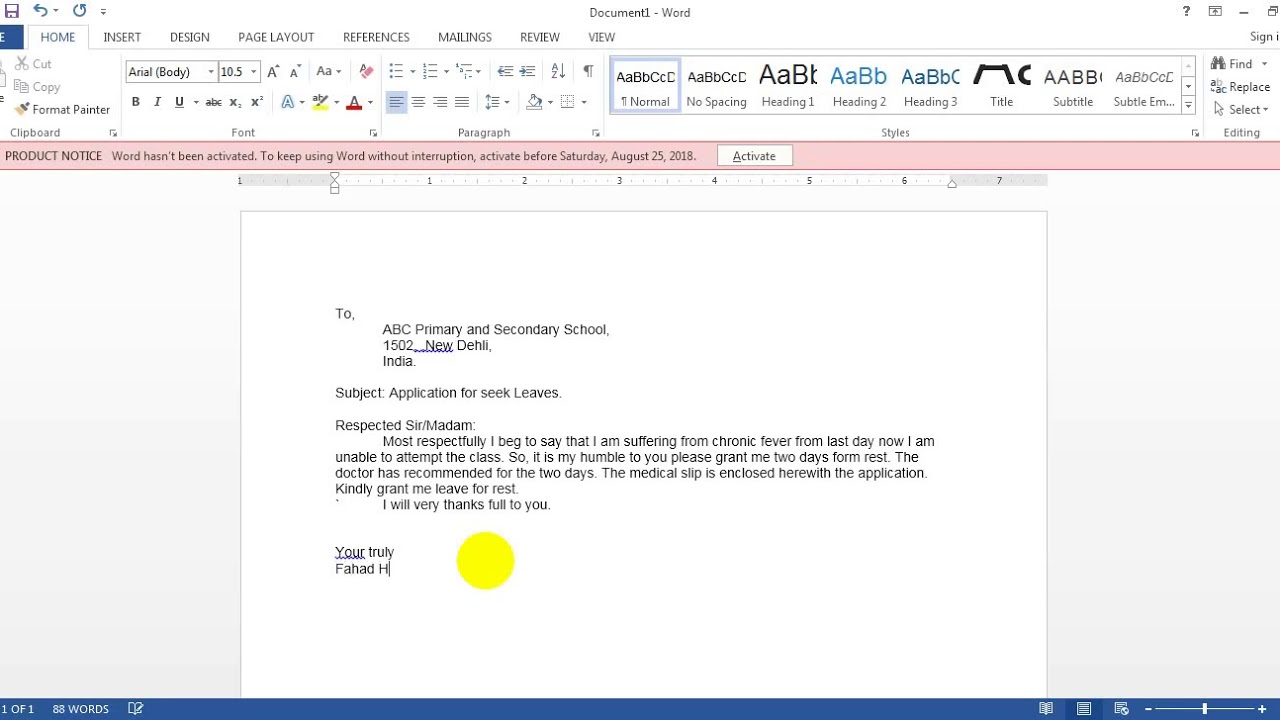Image resolution: width=1280 pixels, height=720 pixels.
Task: Open the font color dropdown arrow
Action: 369,102
